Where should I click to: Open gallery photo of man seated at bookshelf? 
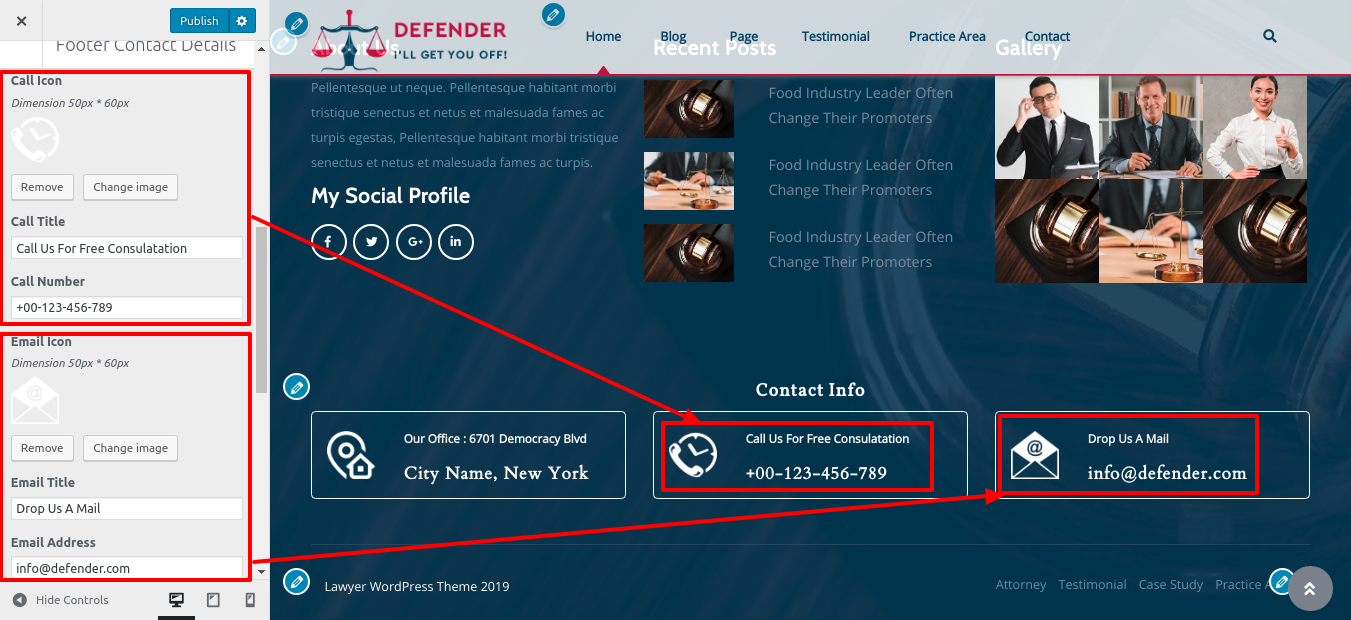coord(1150,127)
